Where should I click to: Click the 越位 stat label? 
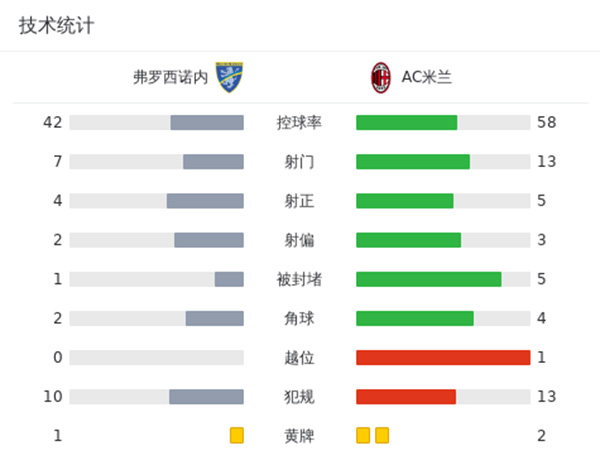299,357
